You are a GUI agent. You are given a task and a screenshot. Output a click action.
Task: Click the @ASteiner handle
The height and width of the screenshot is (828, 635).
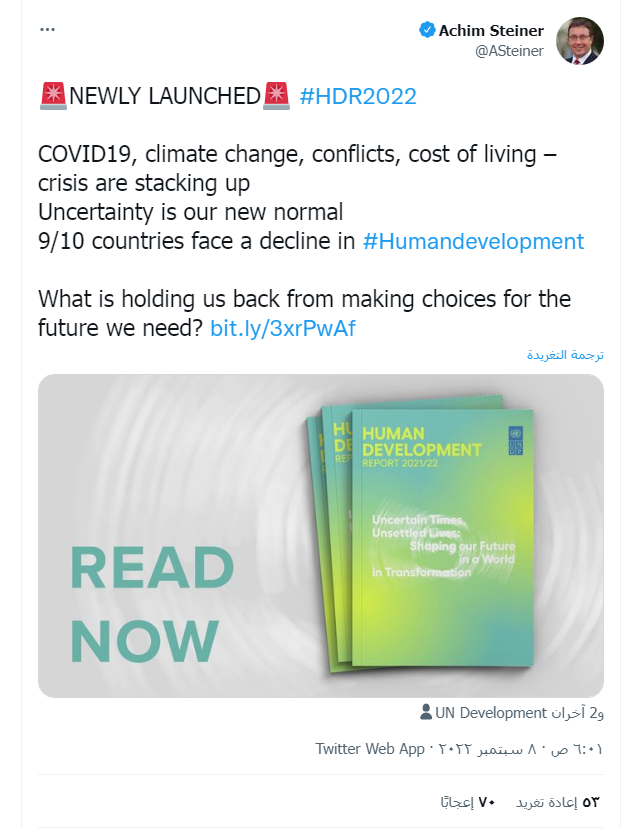[x=509, y=50]
